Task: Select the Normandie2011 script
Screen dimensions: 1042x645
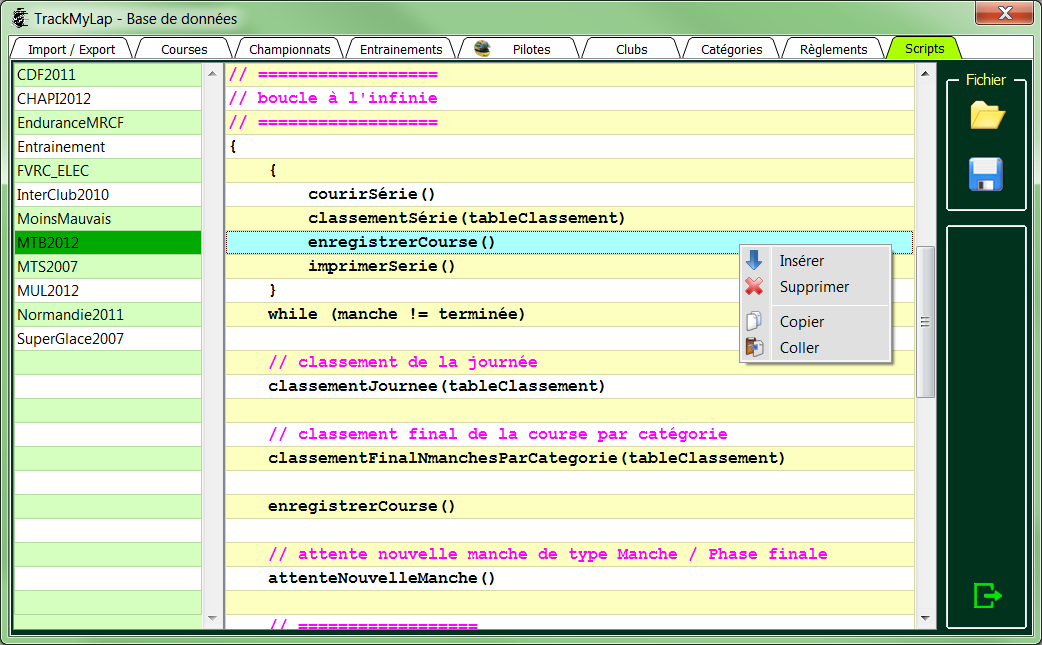Action: tap(108, 314)
